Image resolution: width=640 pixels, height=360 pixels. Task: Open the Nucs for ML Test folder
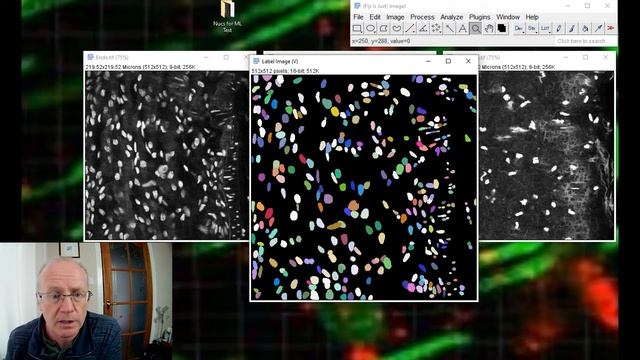coord(227,16)
